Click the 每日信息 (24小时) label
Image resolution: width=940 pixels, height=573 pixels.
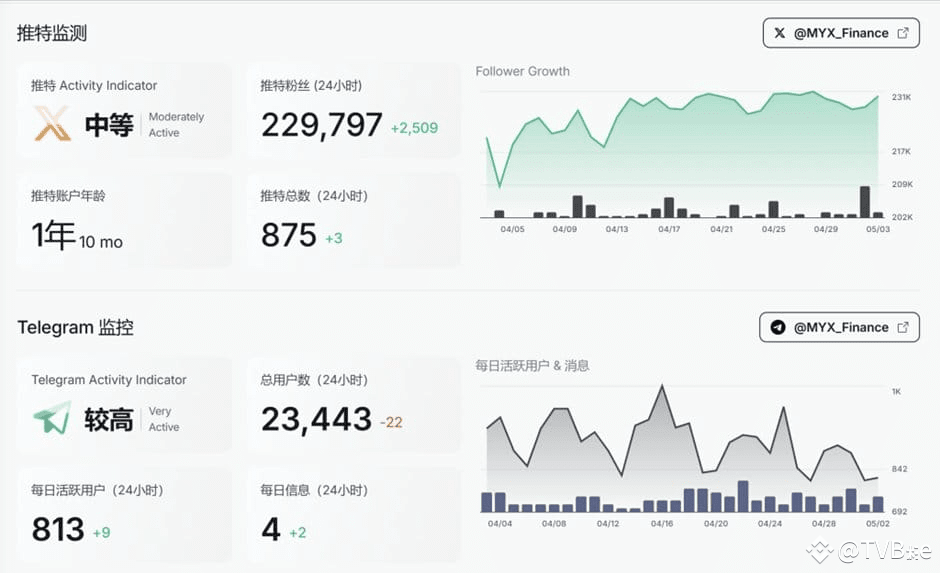coord(314,490)
